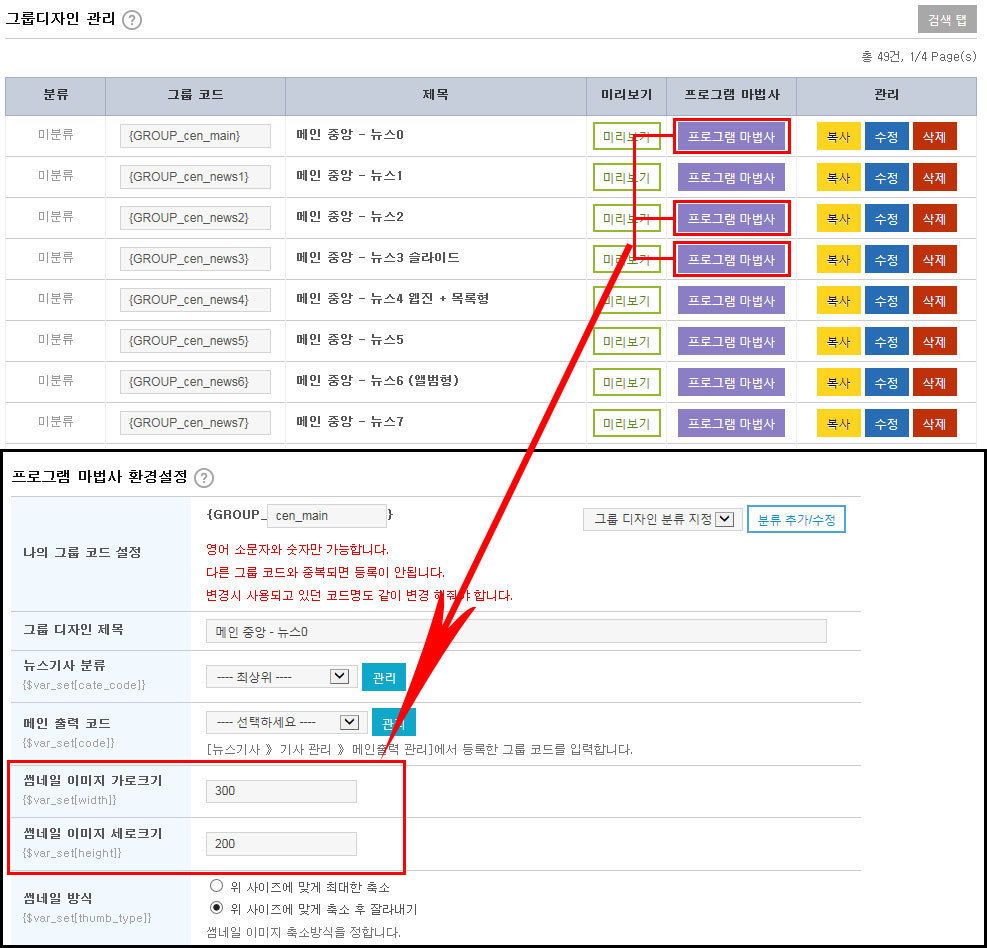This screenshot has height=948, width=987.
Task: Edit 메인 중앙 - 뉴스4 웹진 row with 수정
Action: [x=886, y=301]
